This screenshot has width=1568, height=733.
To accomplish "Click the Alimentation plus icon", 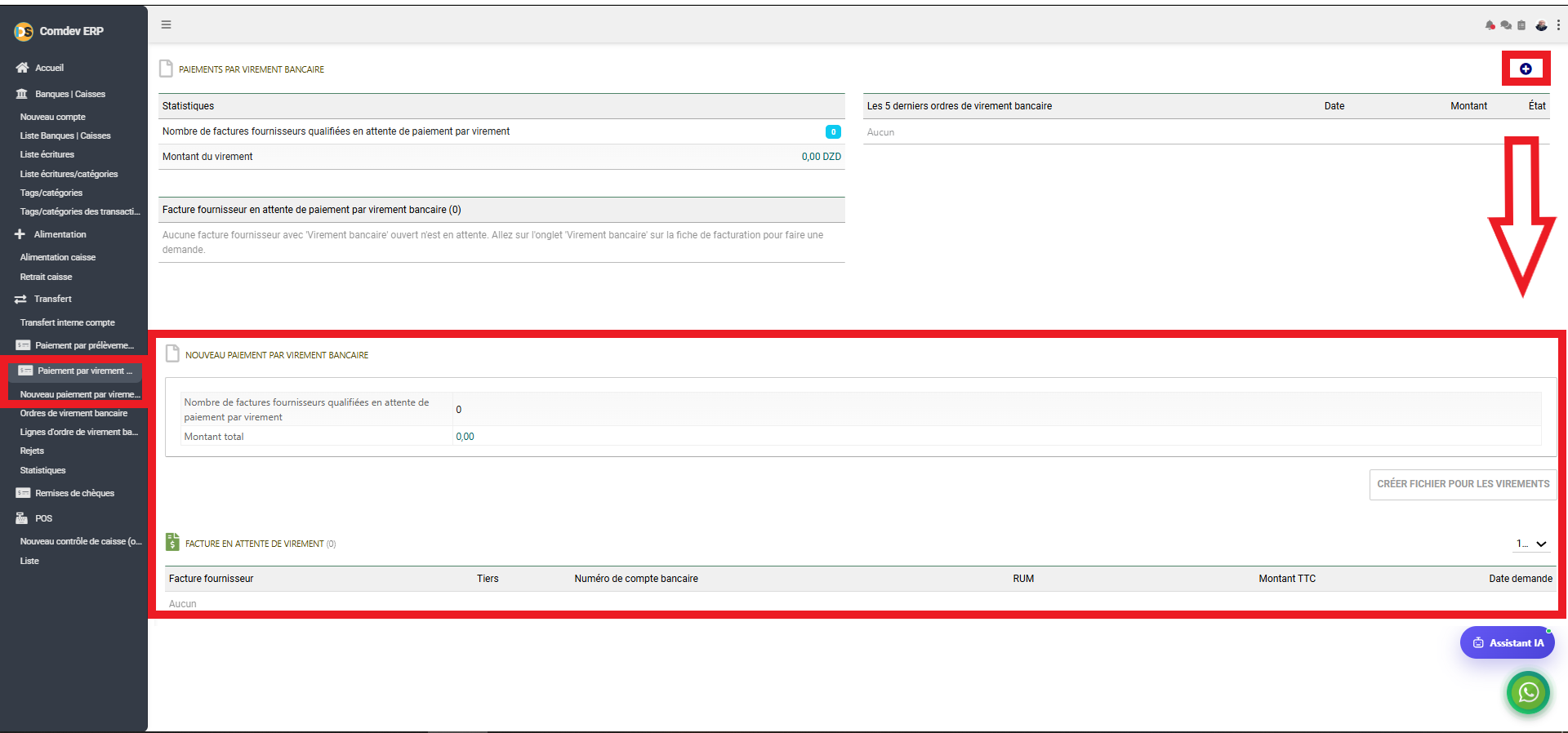I will 20,234.
